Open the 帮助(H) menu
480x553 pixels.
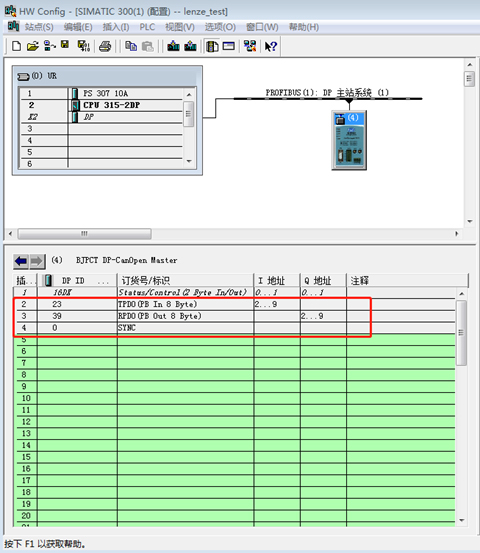point(304,27)
